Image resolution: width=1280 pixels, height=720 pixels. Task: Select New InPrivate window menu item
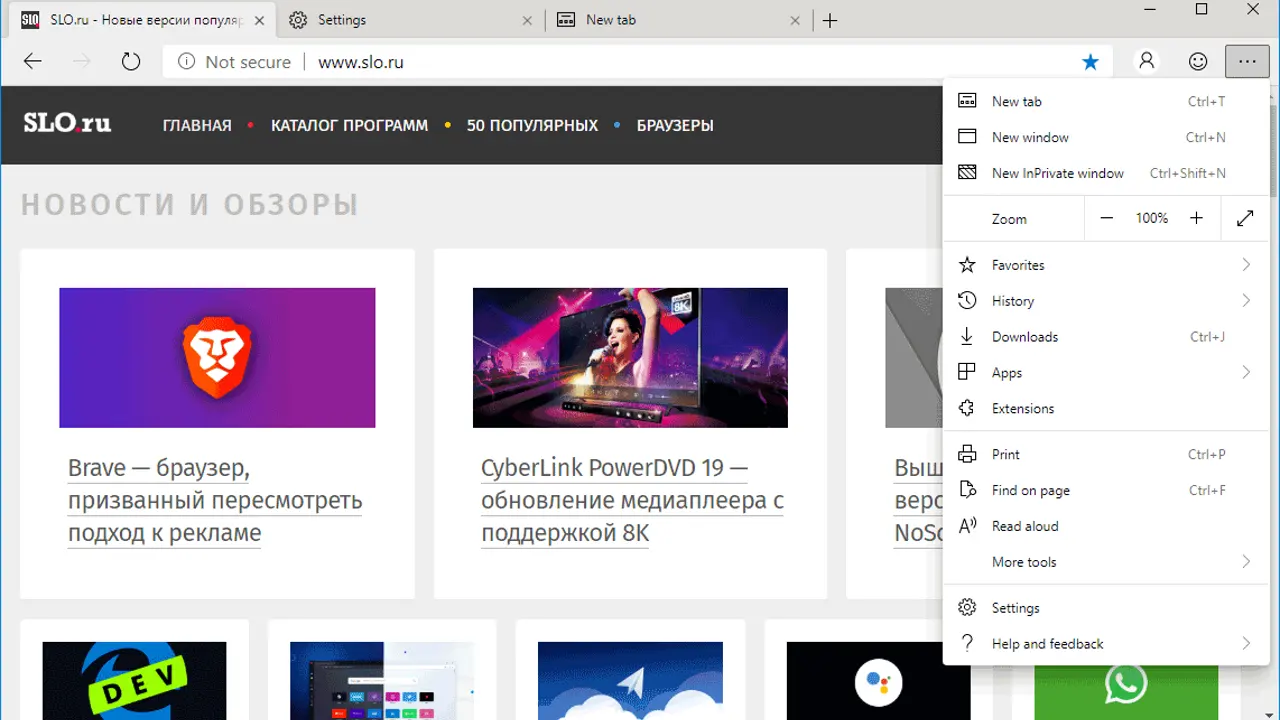click(x=1057, y=173)
